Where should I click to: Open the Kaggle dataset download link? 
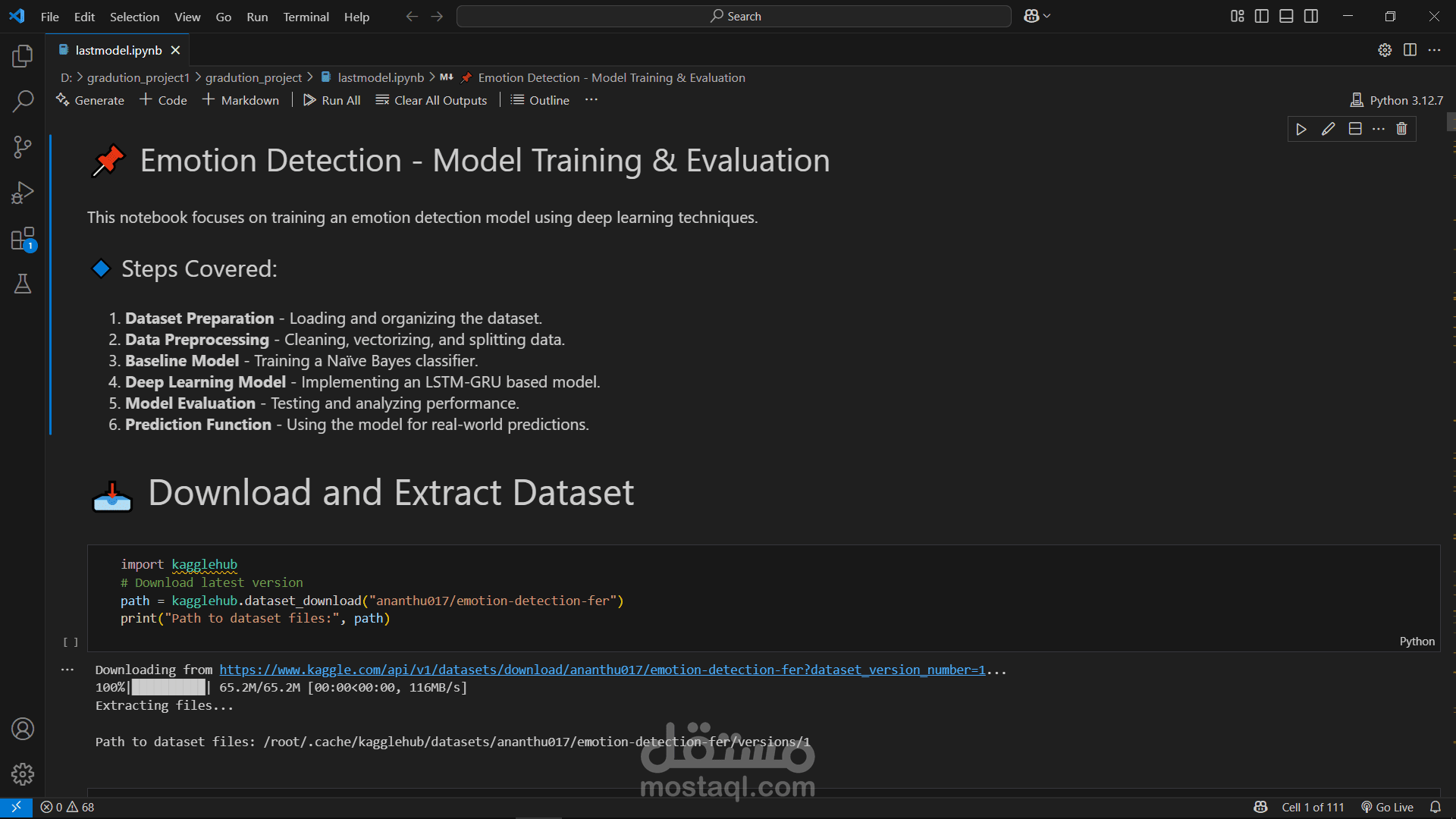click(x=602, y=670)
